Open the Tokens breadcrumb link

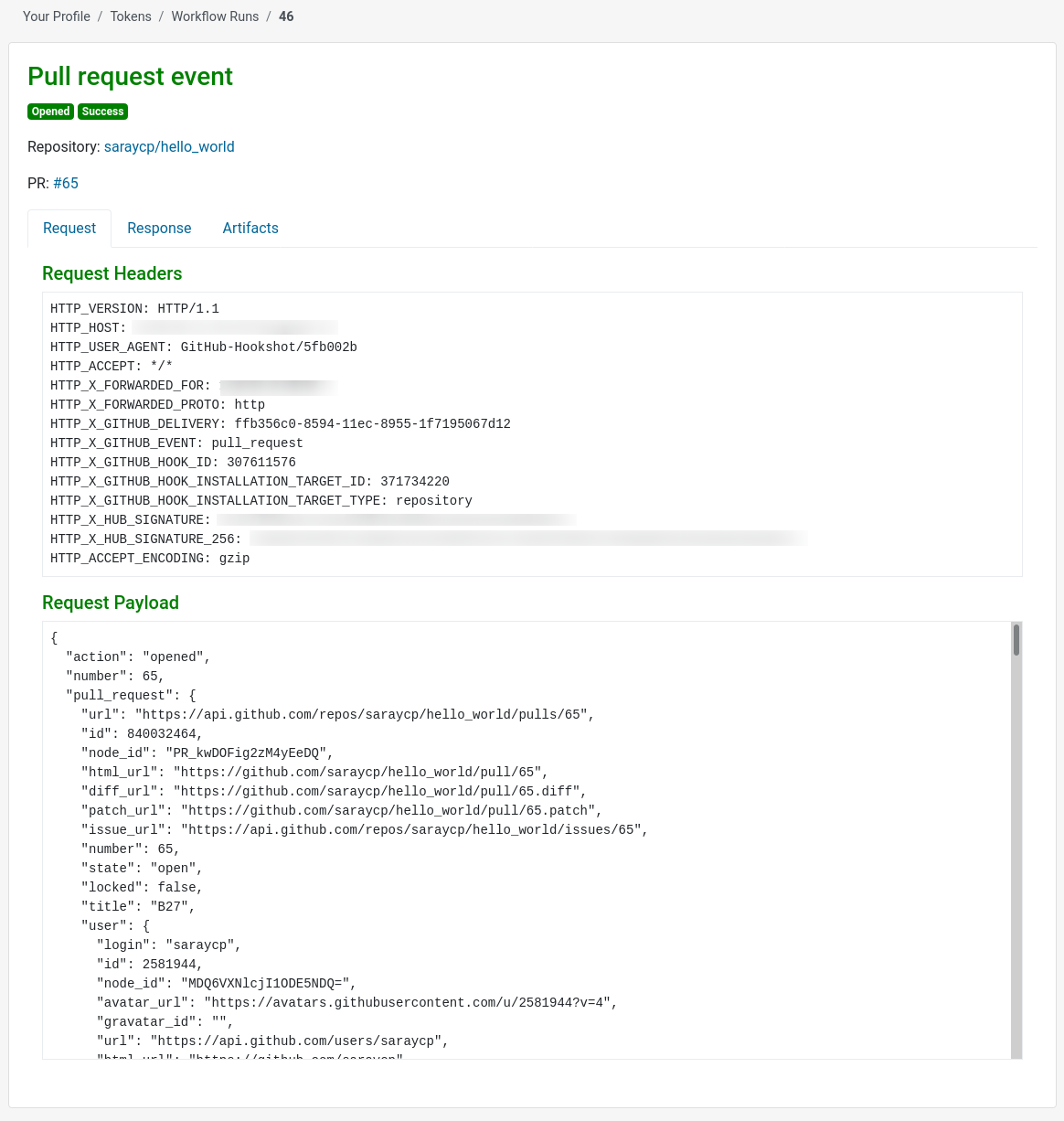(x=130, y=16)
